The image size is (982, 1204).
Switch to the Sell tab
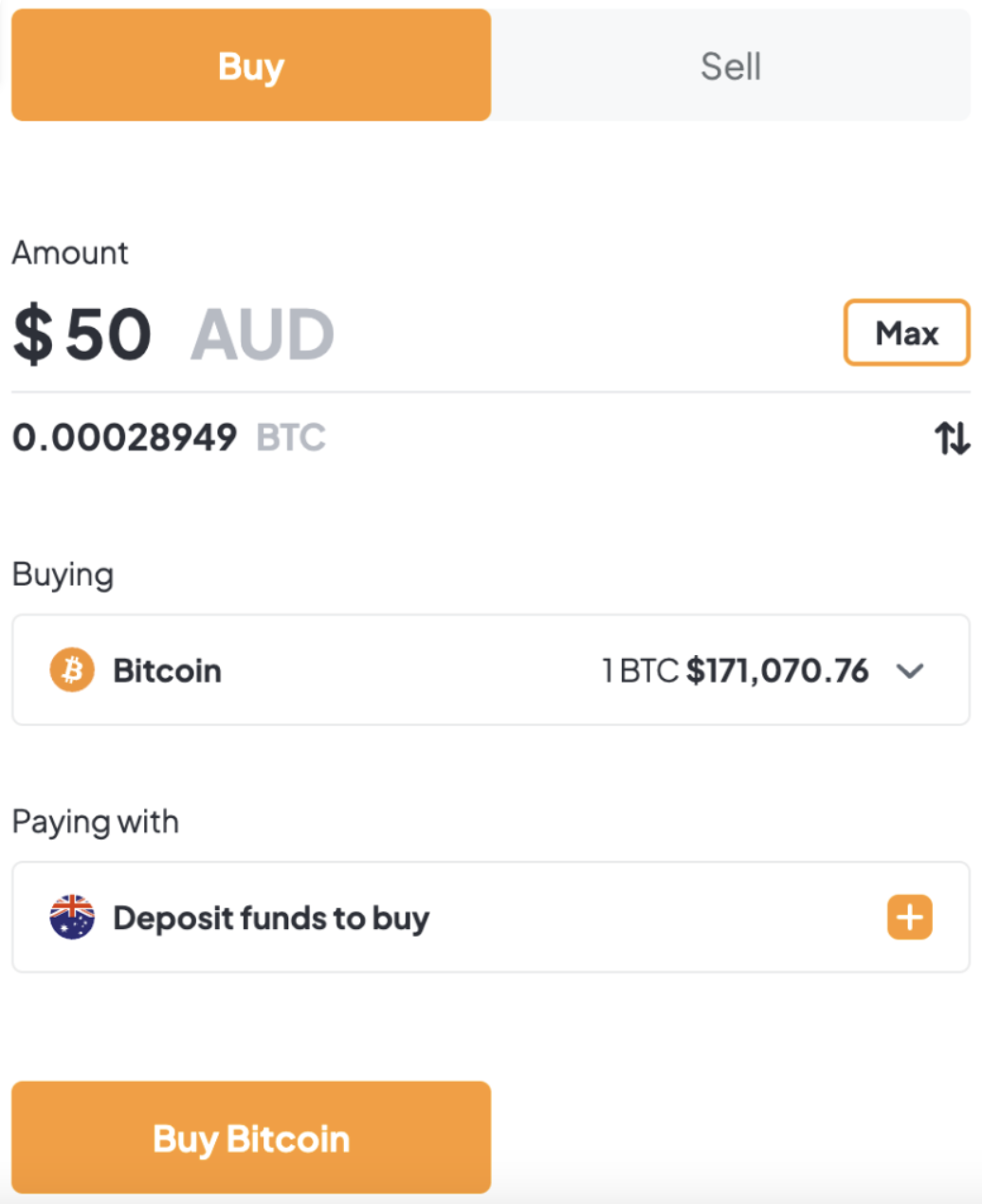click(731, 64)
